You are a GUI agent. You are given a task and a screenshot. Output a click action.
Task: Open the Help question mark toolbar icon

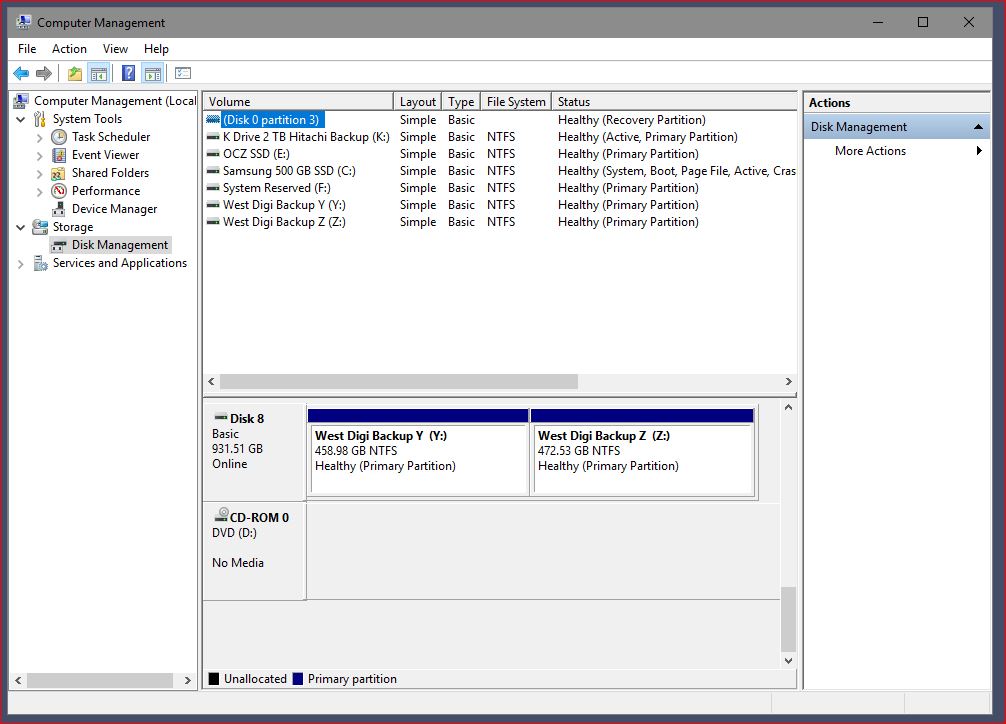(x=128, y=73)
